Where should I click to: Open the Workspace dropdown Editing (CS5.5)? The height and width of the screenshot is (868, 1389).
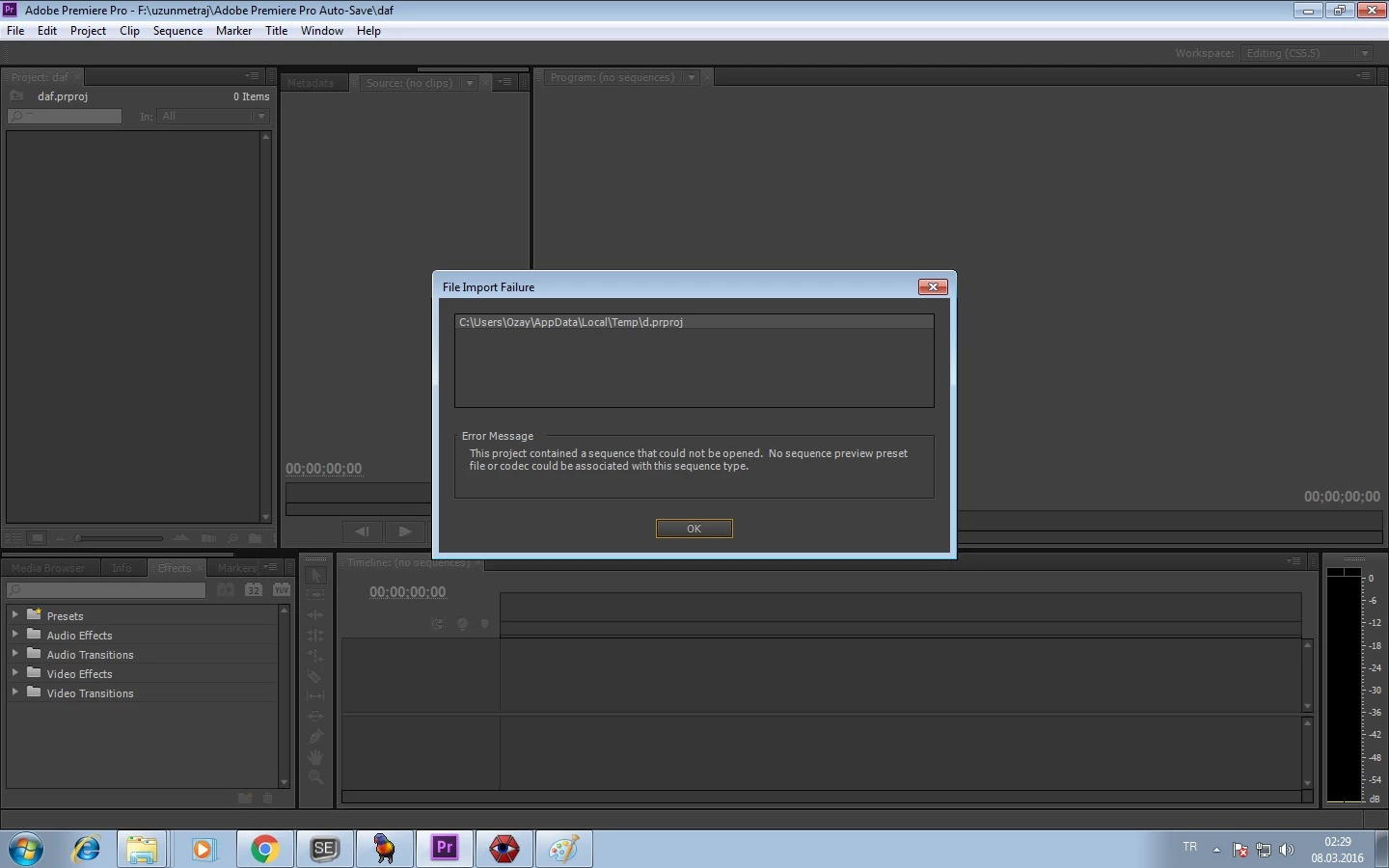(1307, 53)
